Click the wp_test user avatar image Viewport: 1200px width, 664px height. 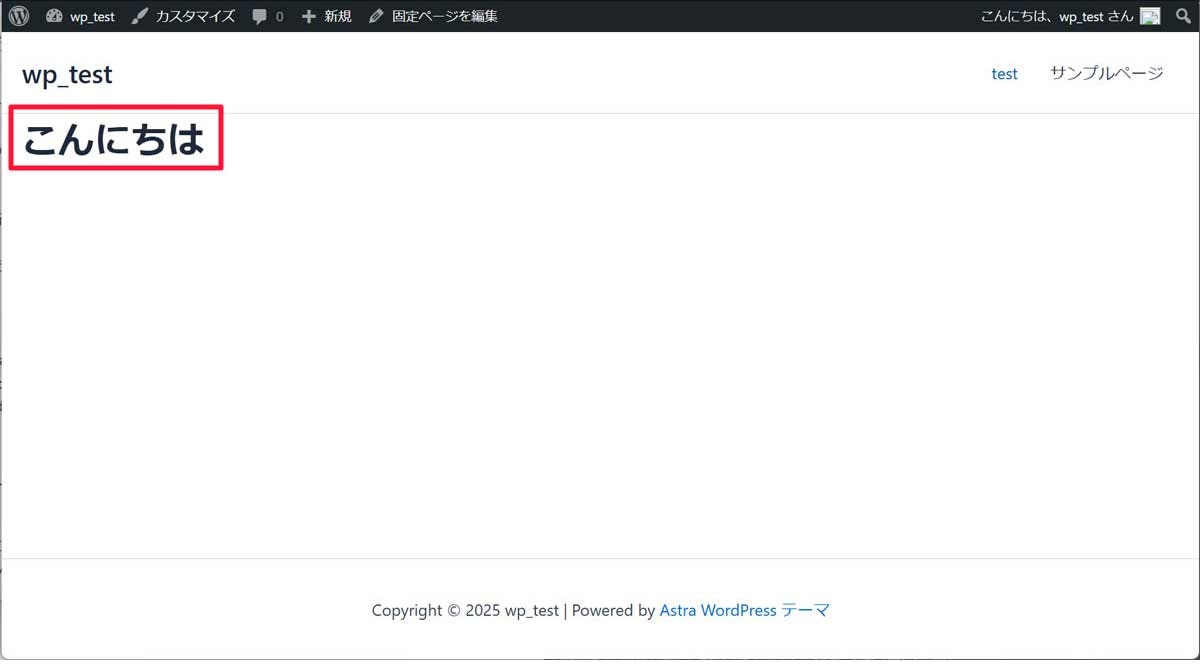click(1148, 15)
